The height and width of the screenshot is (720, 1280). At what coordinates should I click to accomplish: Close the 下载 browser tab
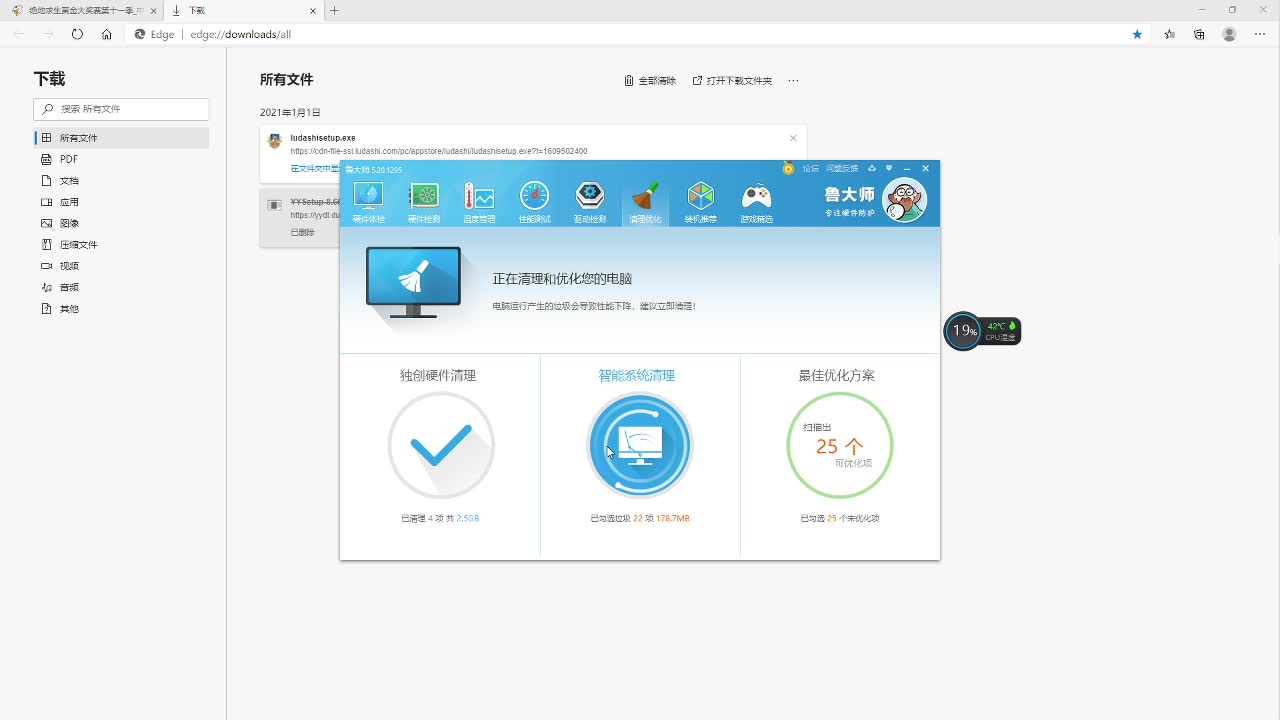click(x=314, y=10)
